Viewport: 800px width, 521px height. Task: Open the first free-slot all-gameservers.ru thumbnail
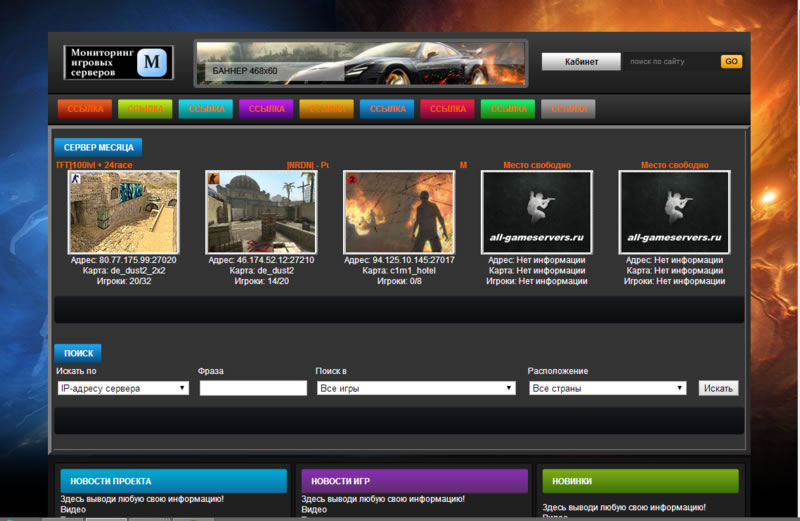click(537, 212)
